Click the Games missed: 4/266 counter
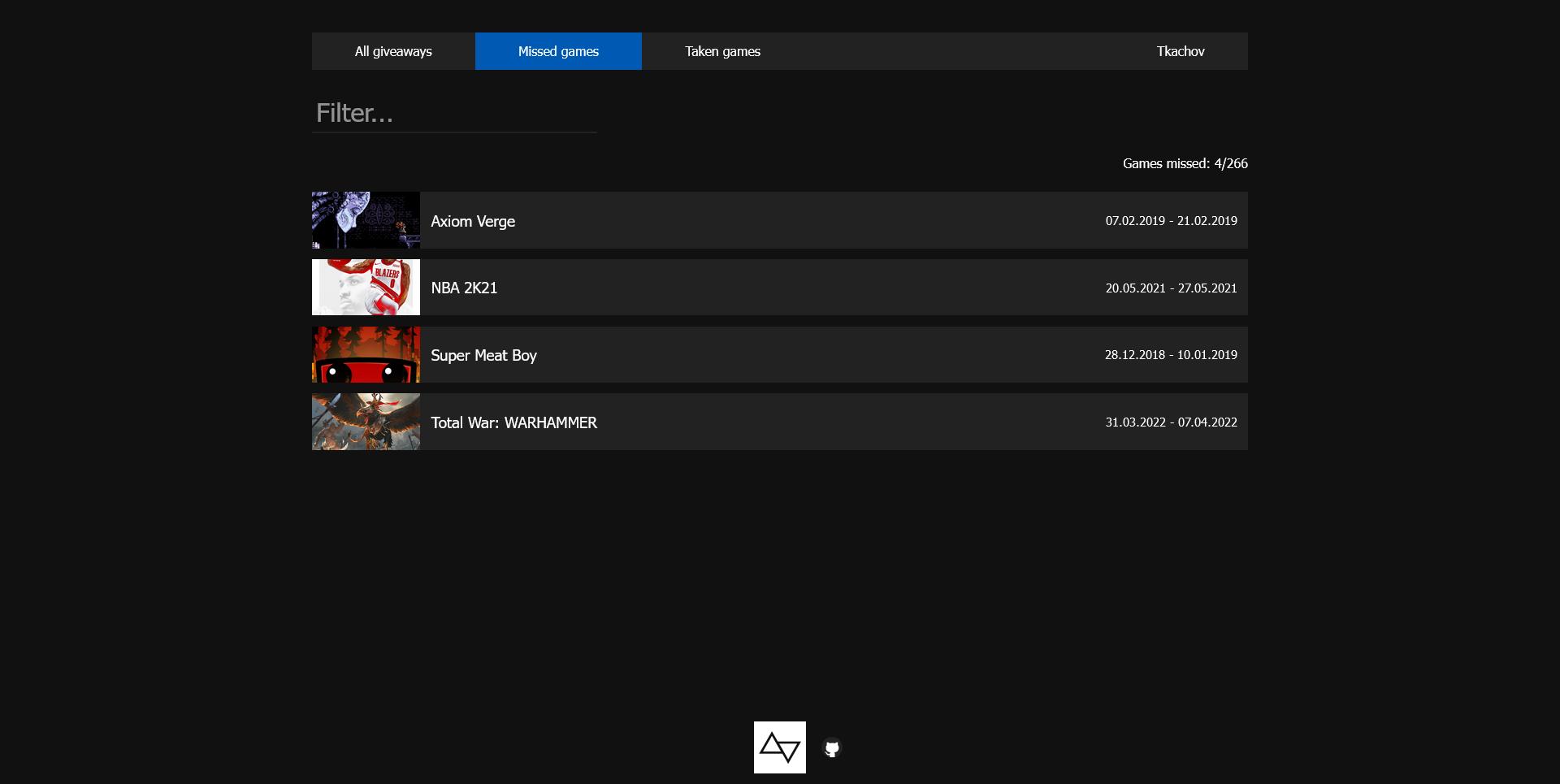This screenshot has width=1560, height=784. (x=1185, y=163)
